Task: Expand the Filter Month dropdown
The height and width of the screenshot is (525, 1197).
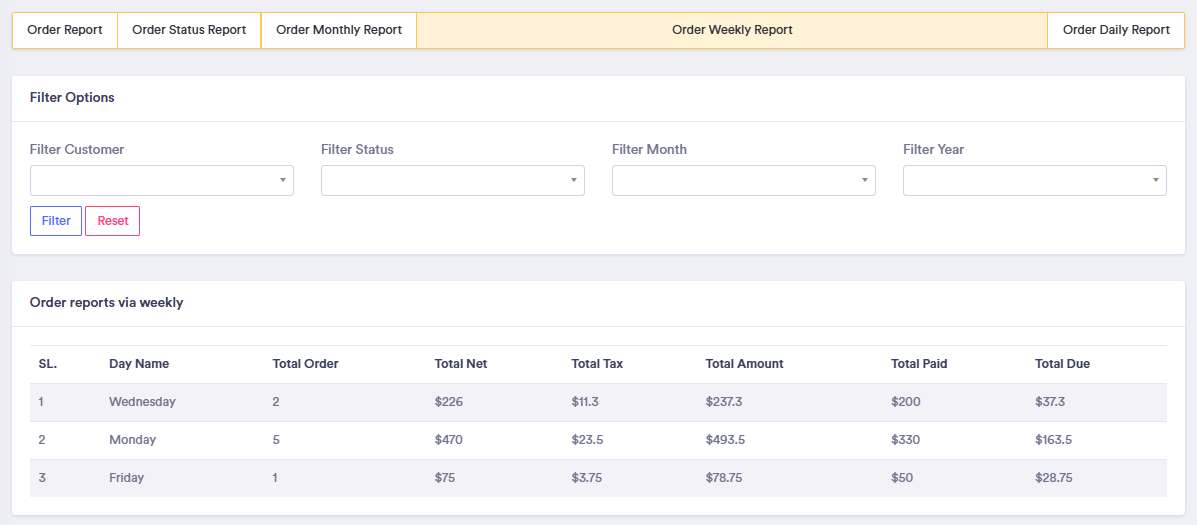Action: point(744,180)
